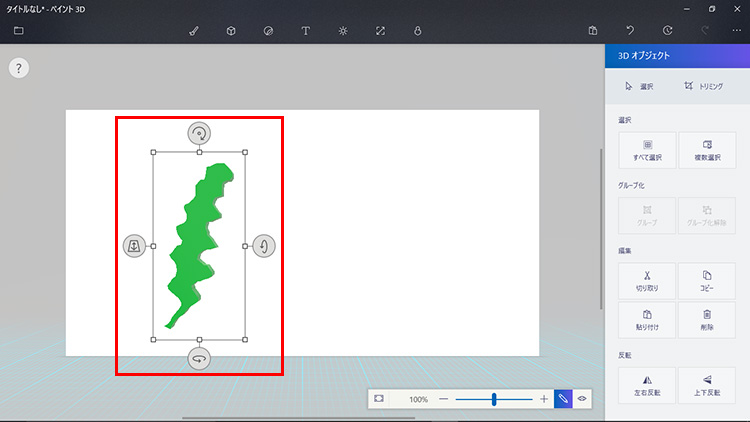Click the zoom in plus button

(x=544, y=398)
